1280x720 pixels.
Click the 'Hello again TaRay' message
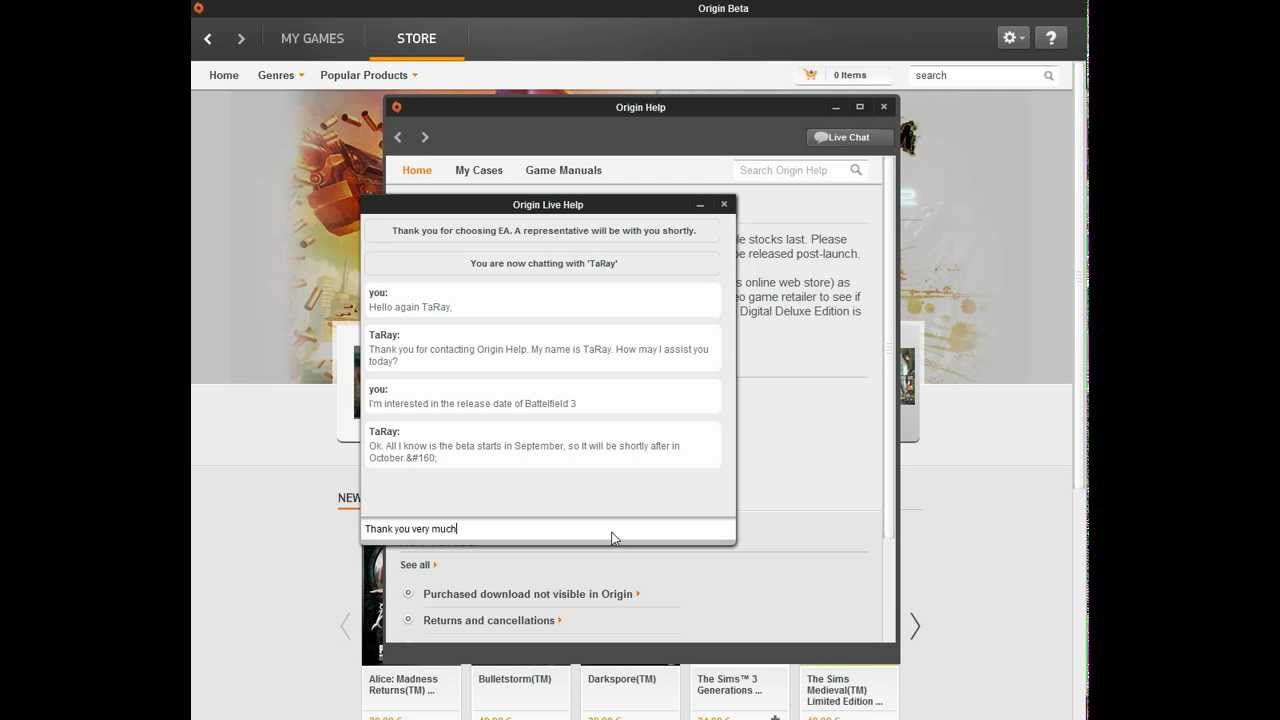coord(542,300)
